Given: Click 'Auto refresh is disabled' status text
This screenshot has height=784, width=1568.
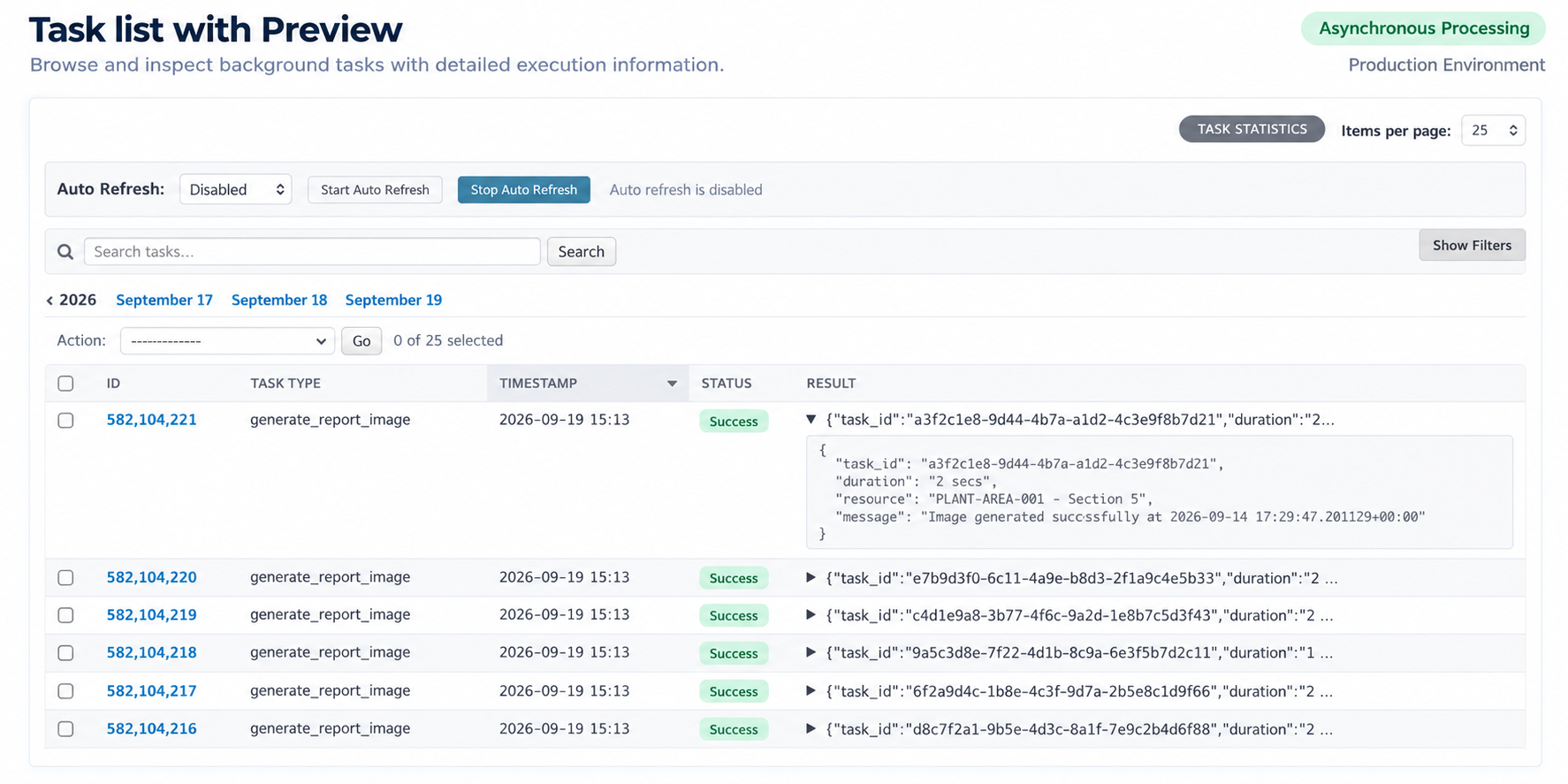Looking at the screenshot, I should click(686, 190).
